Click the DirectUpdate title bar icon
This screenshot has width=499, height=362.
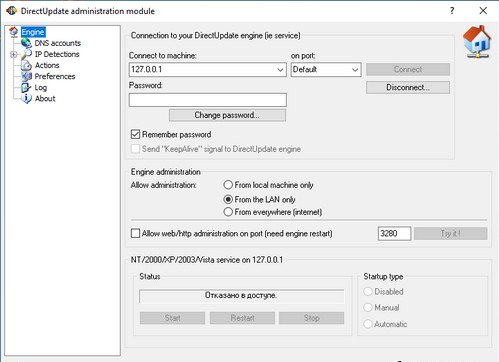coord(12,11)
